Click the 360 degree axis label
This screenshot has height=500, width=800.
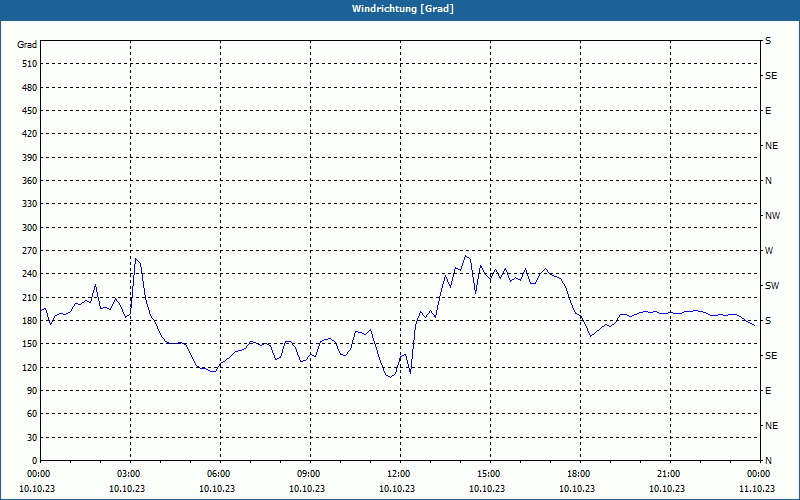click(30, 181)
